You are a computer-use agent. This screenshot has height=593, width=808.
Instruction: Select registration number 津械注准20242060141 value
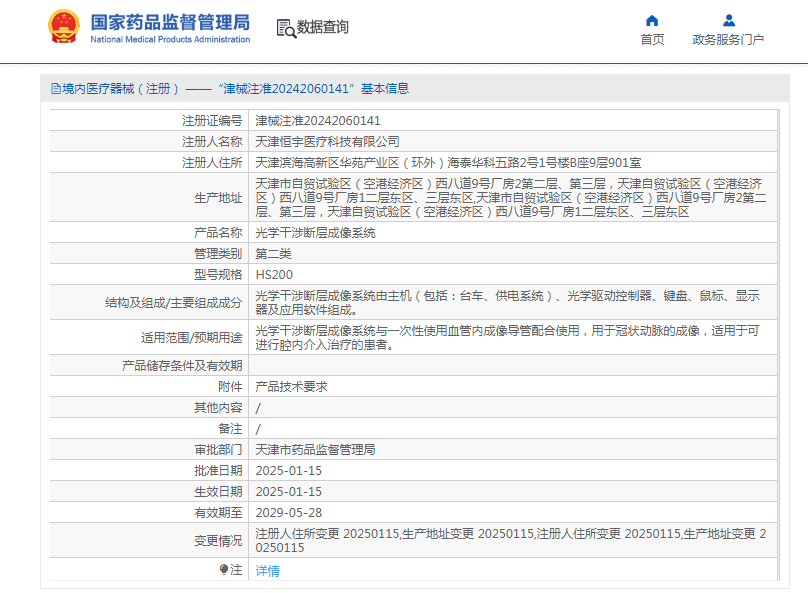click(x=318, y=121)
